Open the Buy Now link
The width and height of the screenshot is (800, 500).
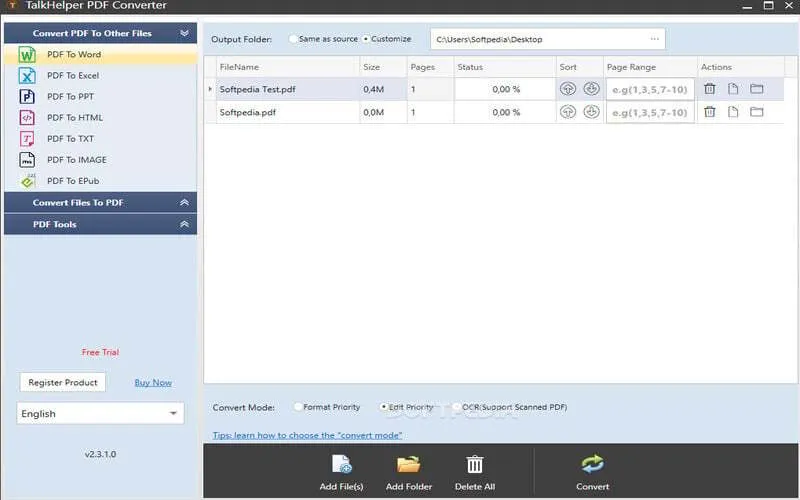coord(153,383)
